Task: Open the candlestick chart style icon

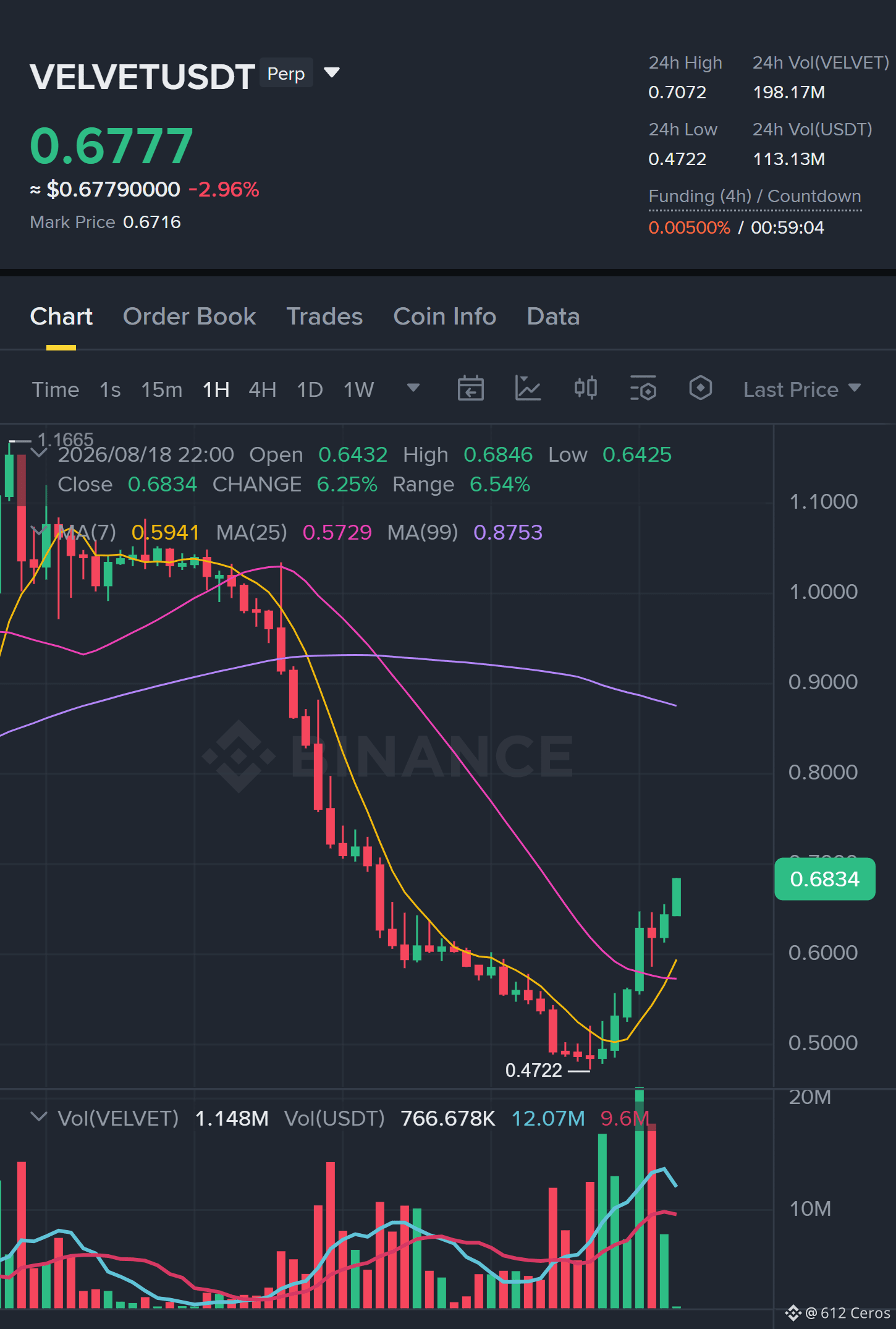Action: pyautogui.click(x=586, y=388)
